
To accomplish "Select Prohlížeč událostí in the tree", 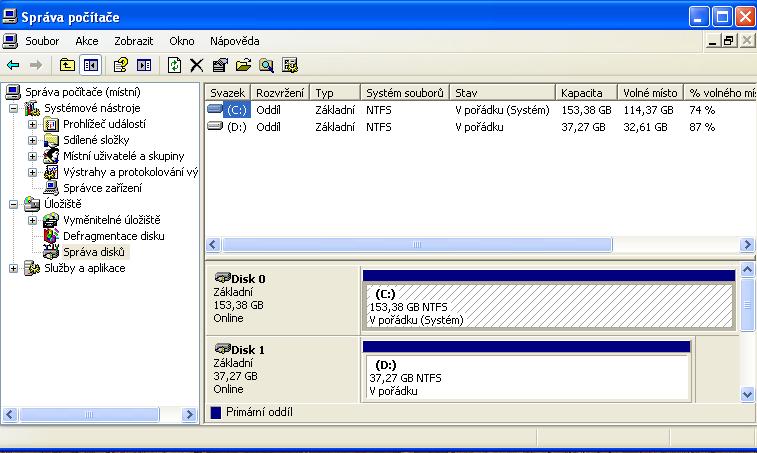I will pos(104,124).
